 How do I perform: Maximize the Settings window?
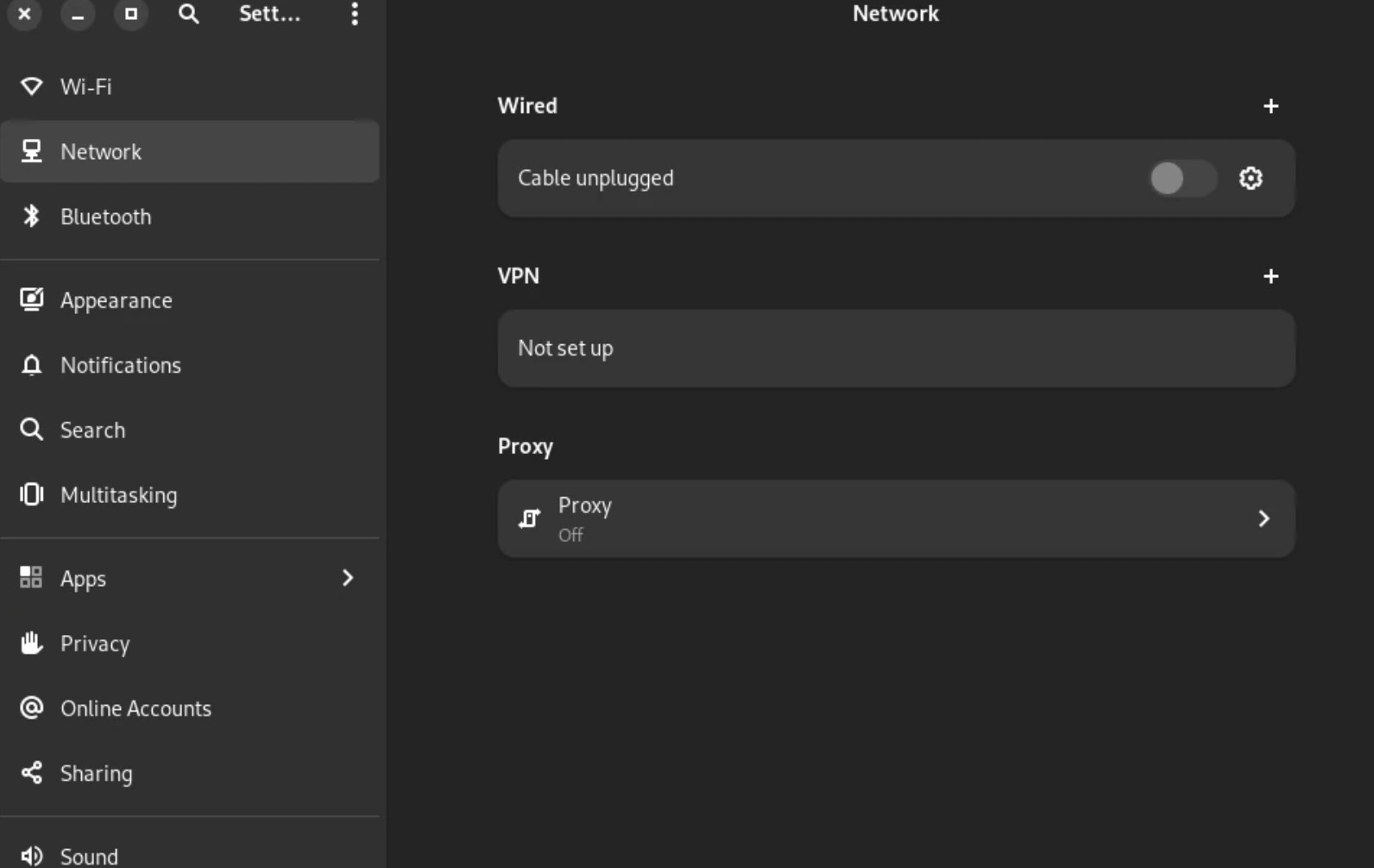[130, 14]
